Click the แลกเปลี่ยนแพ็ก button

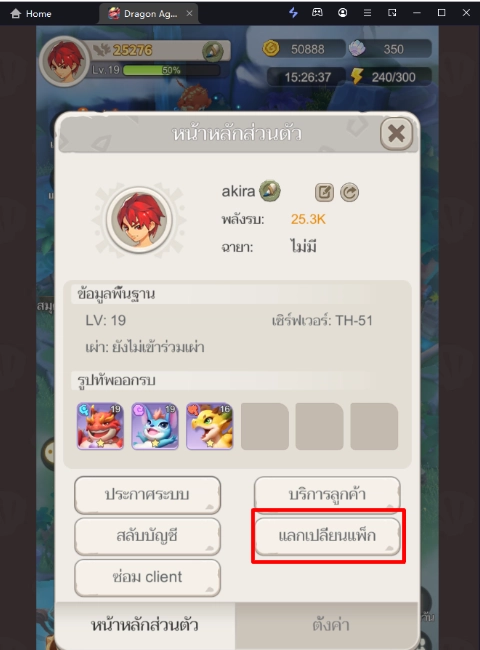click(x=327, y=536)
